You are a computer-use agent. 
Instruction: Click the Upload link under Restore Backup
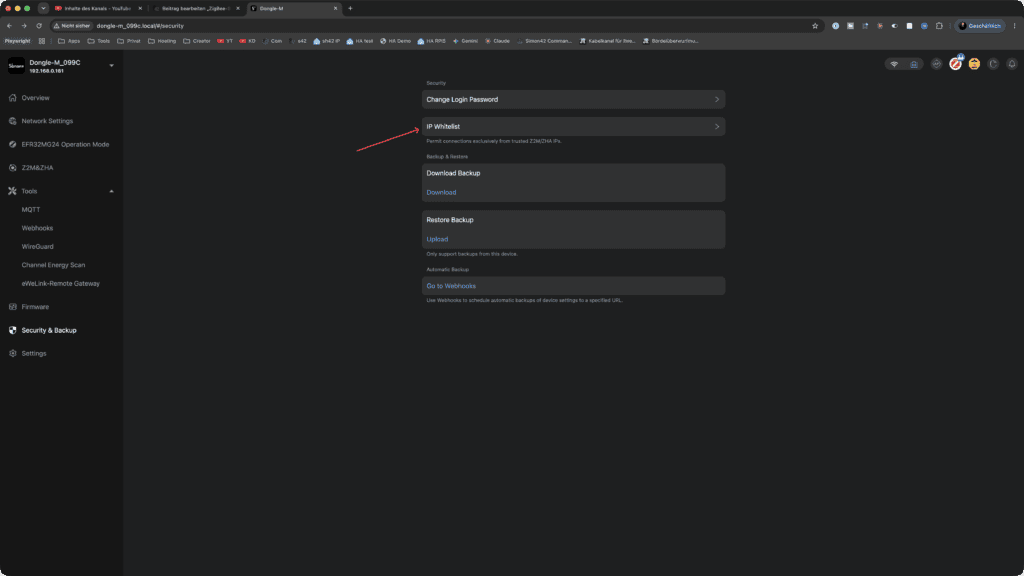pyautogui.click(x=437, y=240)
